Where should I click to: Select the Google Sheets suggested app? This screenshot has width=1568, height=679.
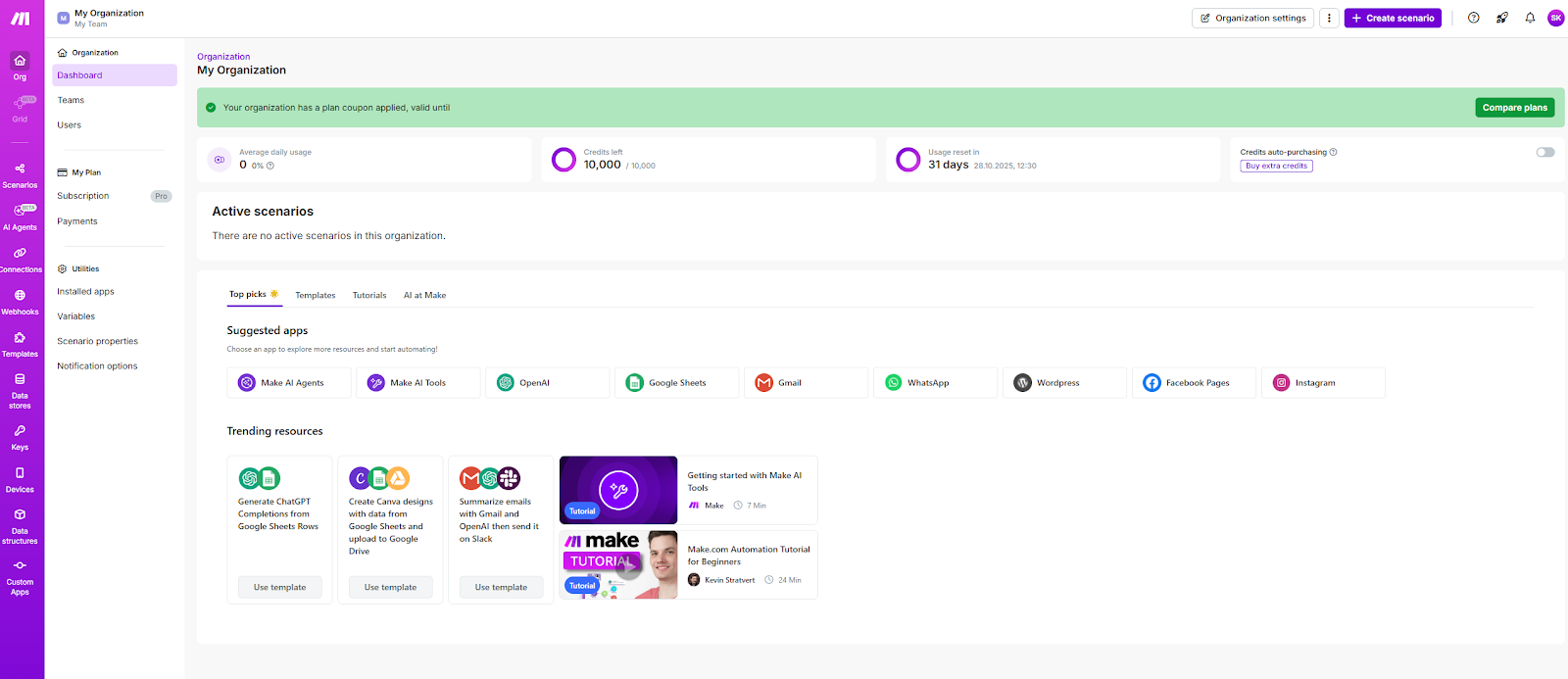676,383
